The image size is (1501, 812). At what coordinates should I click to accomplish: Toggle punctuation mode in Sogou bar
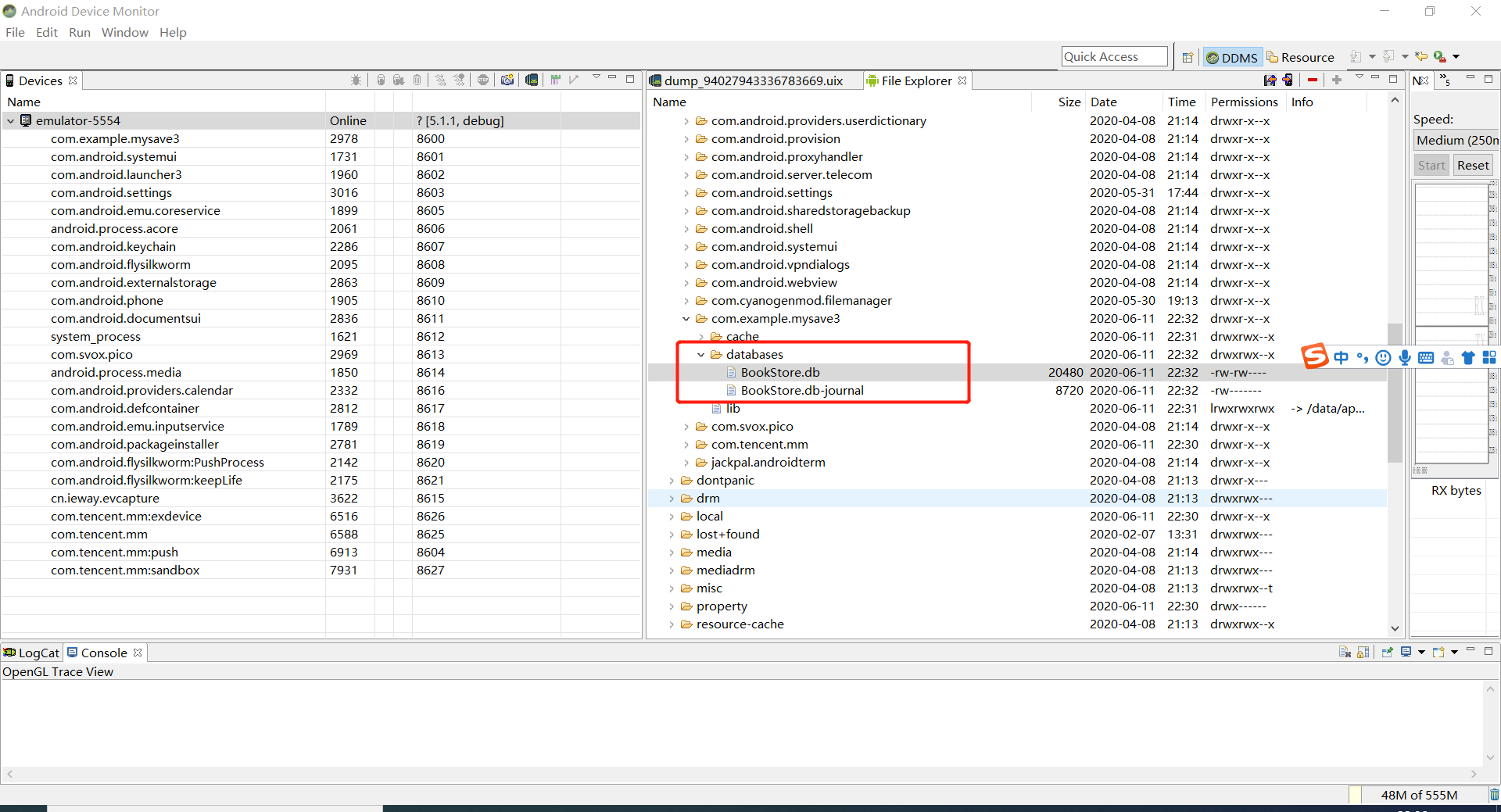tap(1363, 358)
